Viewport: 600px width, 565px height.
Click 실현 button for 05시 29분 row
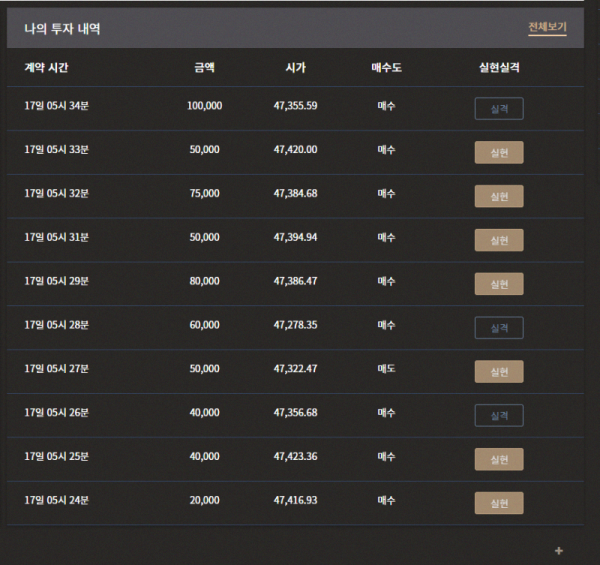click(x=499, y=284)
